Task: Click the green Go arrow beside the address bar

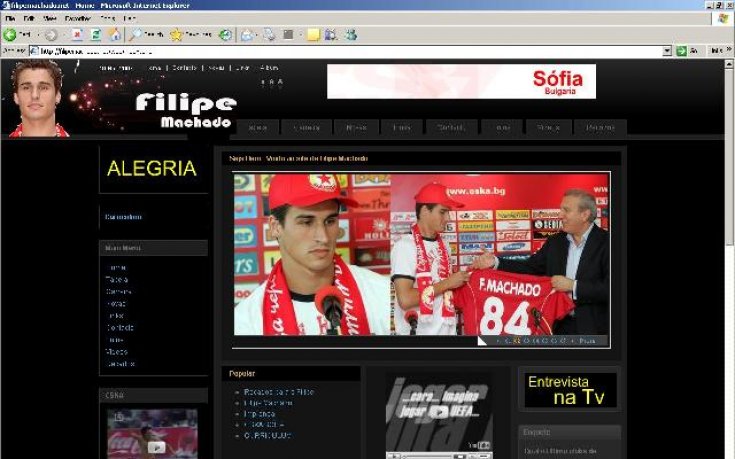Action: pyautogui.click(x=681, y=51)
